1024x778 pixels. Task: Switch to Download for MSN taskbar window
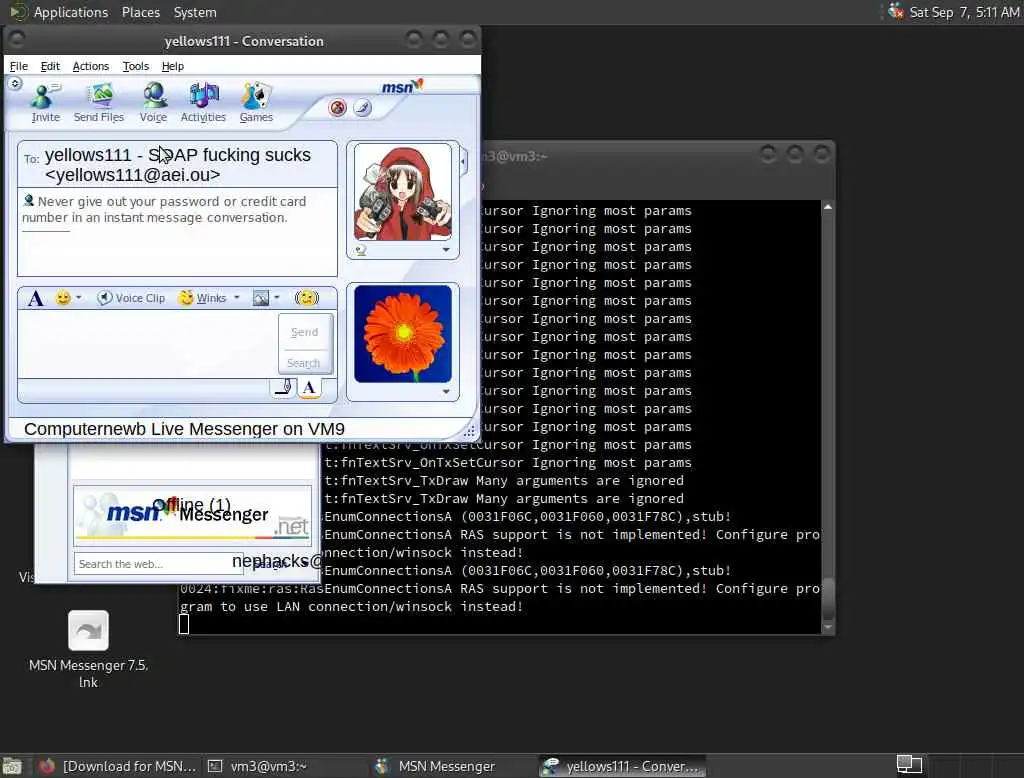click(116, 766)
